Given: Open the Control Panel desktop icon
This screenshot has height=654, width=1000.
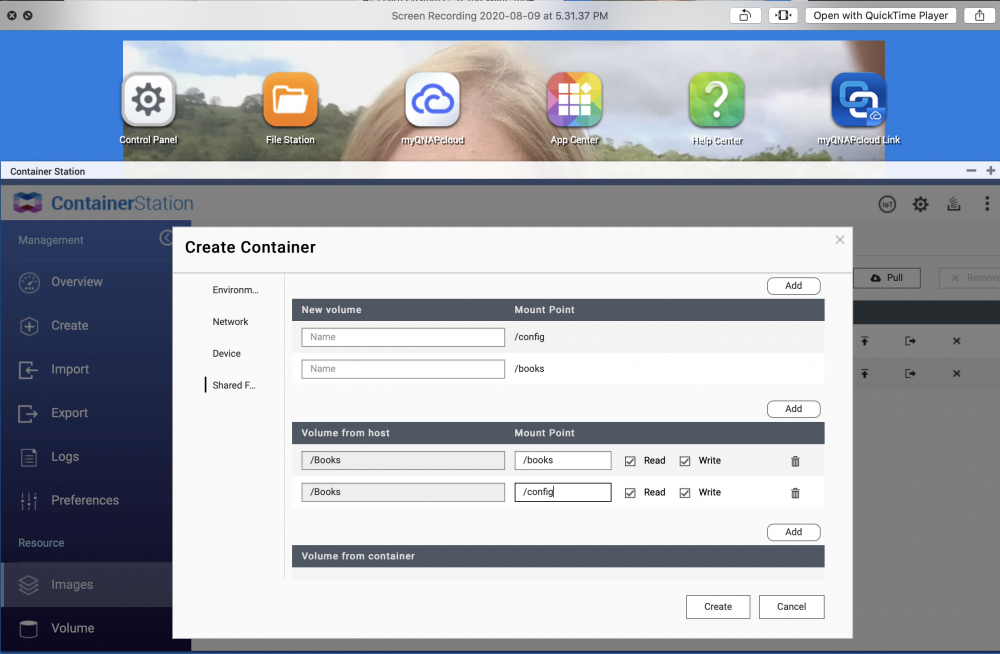Looking at the screenshot, I should click(x=148, y=100).
